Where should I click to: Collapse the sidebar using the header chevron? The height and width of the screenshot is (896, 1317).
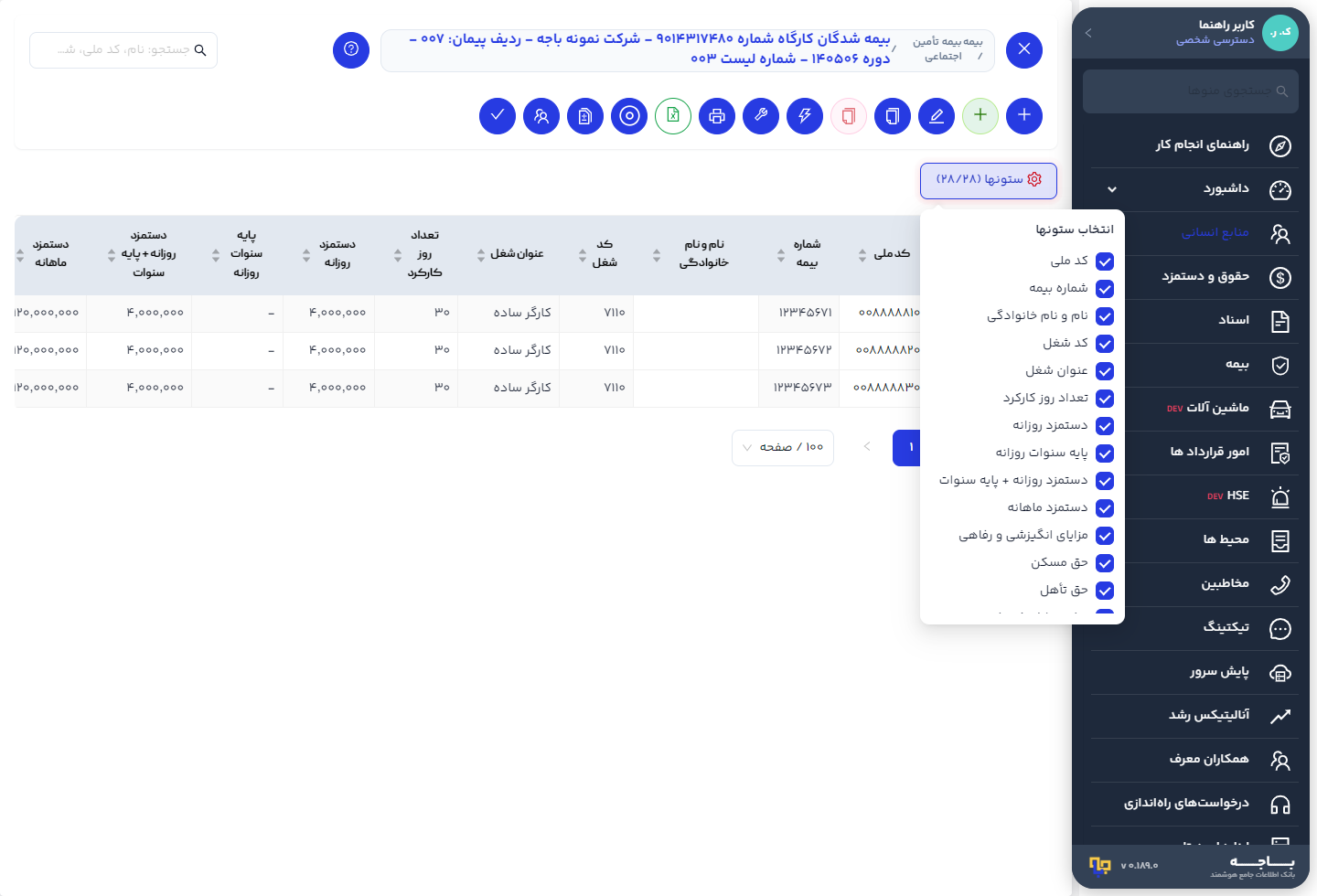(x=1088, y=33)
